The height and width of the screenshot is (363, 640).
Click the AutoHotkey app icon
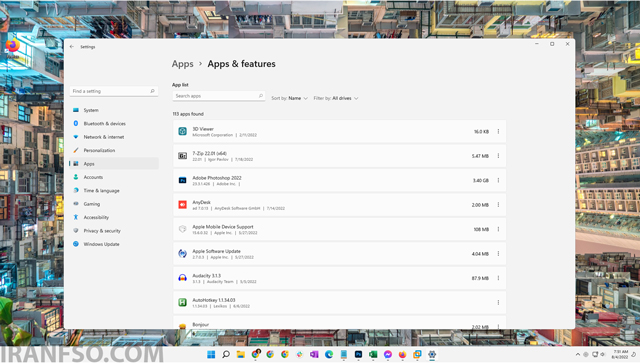click(x=182, y=302)
